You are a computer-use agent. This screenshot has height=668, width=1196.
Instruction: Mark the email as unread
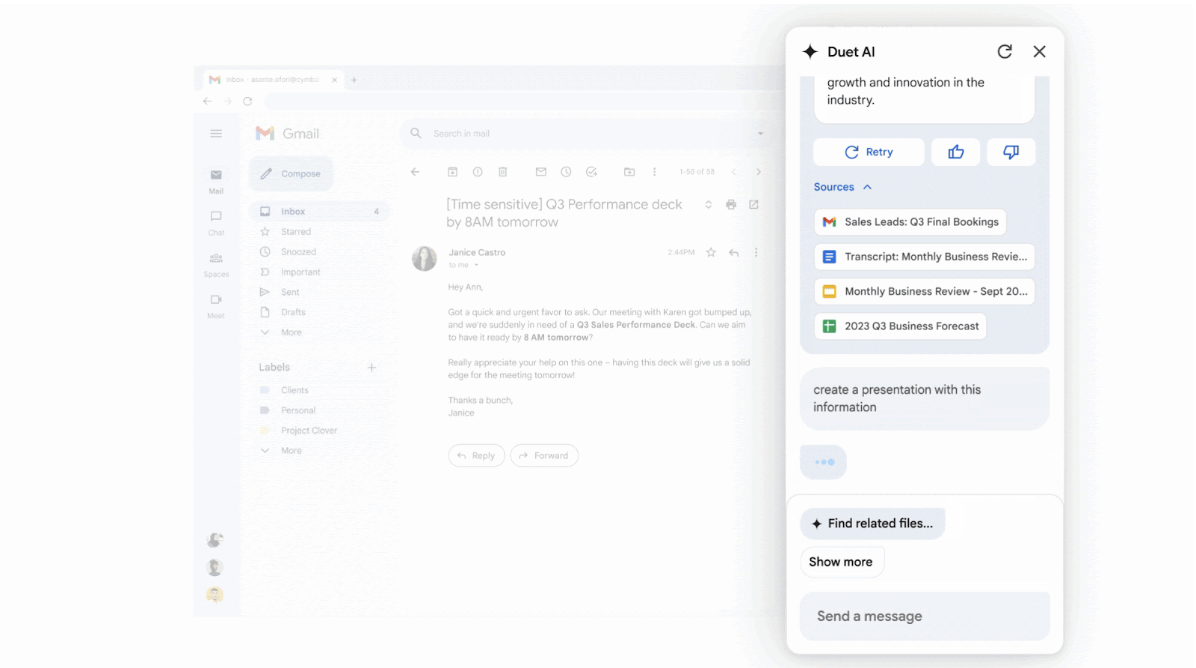541,172
